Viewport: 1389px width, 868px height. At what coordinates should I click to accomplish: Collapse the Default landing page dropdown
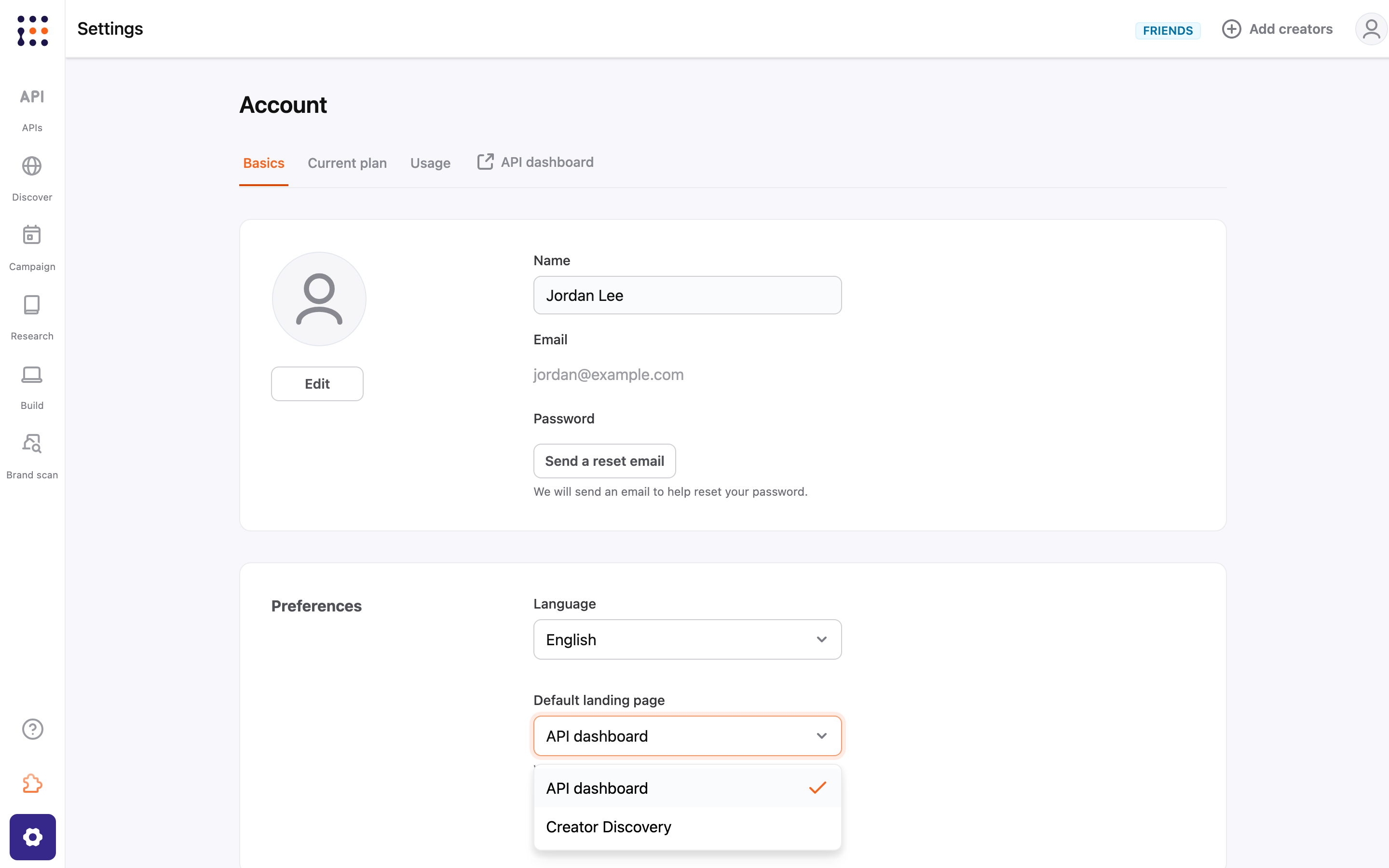point(688,736)
